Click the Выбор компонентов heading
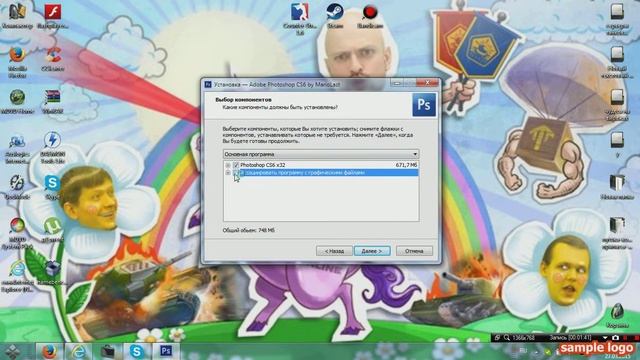640x360 pixels. click(243, 100)
